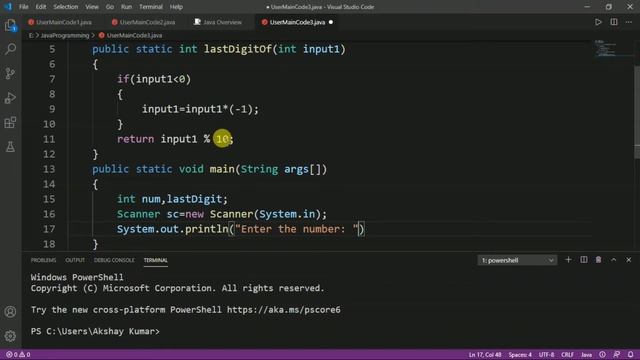Click 'lastDigitOf' method name on line 5
The width and height of the screenshot is (640, 360).
pos(238,49)
